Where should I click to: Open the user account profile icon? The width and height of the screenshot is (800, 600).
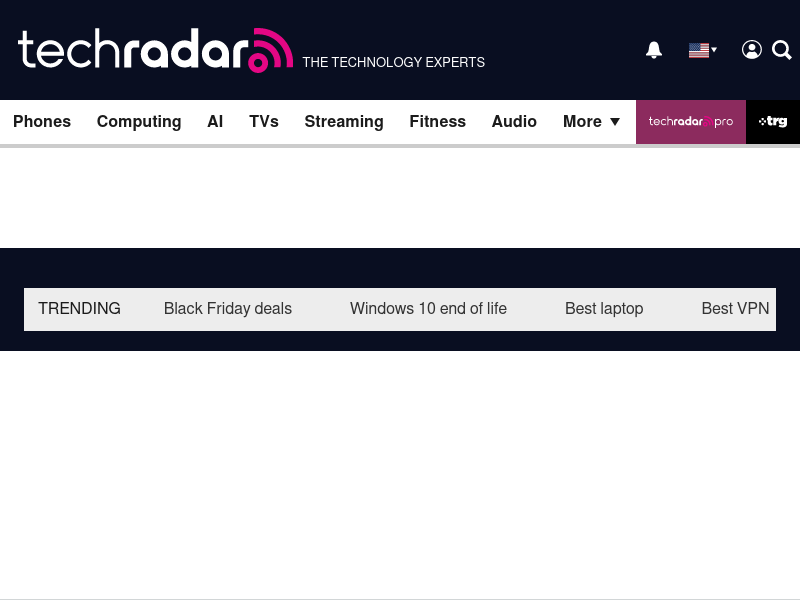tap(752, 50)
